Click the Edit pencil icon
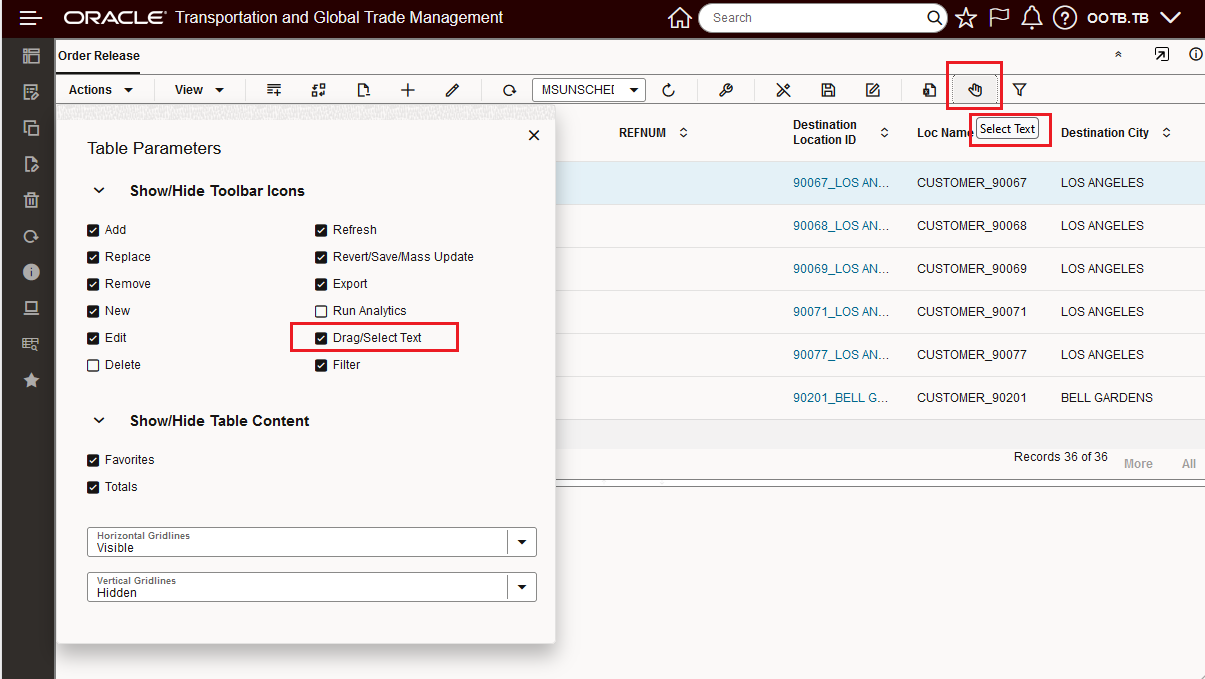 tap(452, 89)
